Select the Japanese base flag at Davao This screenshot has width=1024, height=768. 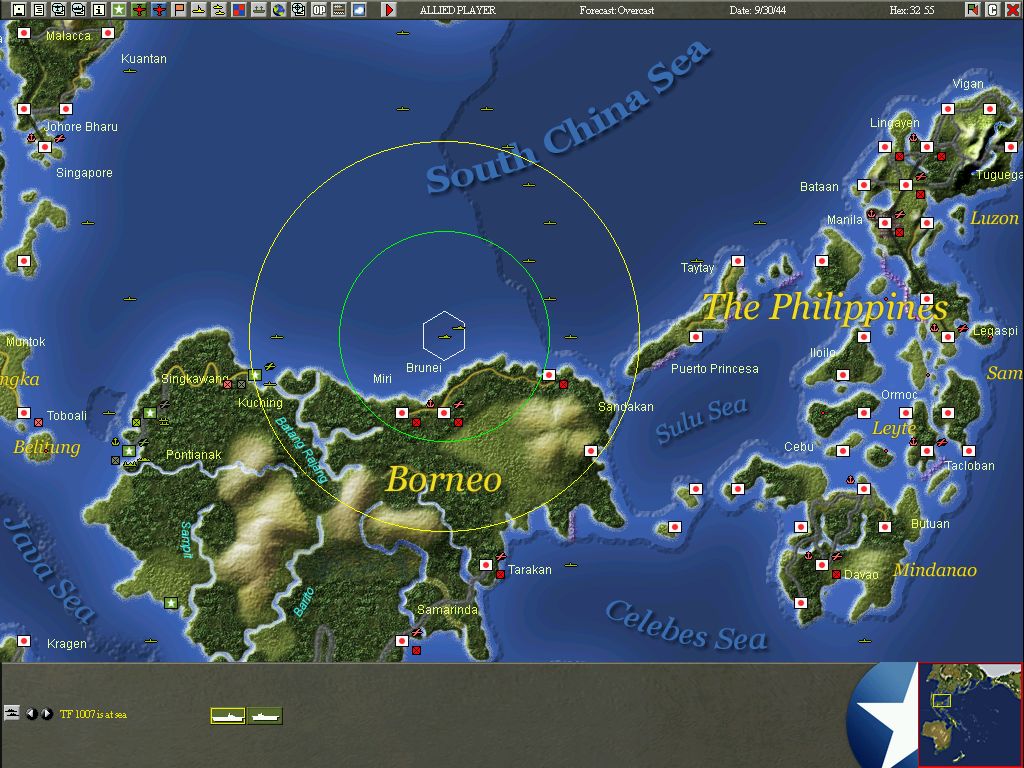[822, 564]
